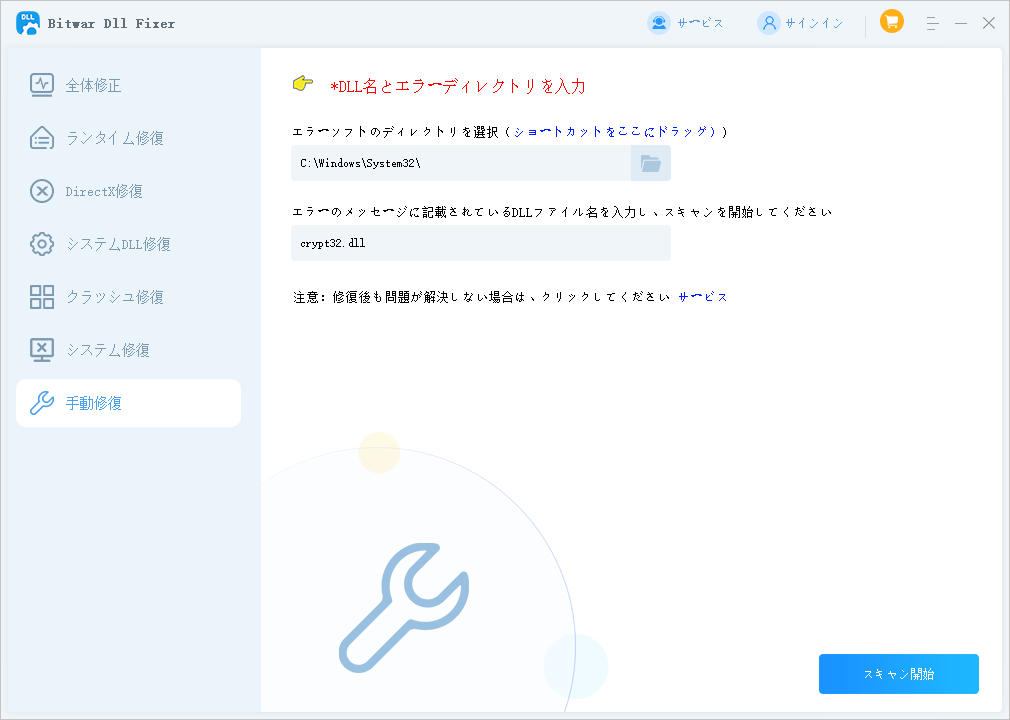Click the DirectX修復 circle-X icon
This screenshot has height=720, width=1010.
pos(42,191)
